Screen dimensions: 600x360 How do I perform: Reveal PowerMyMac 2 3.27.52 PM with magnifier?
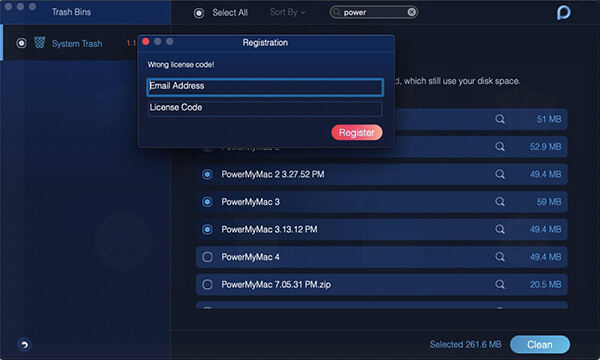click(x=500, y=174)
